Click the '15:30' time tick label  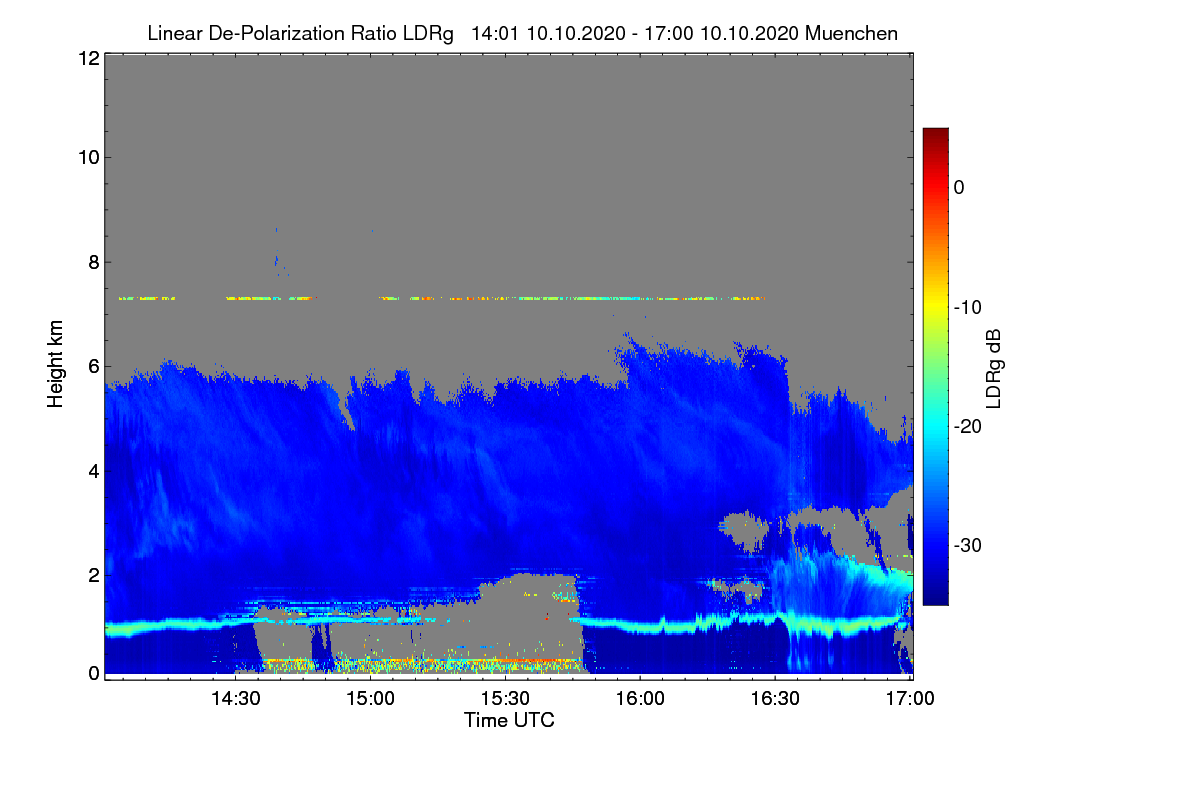point(505,698)
